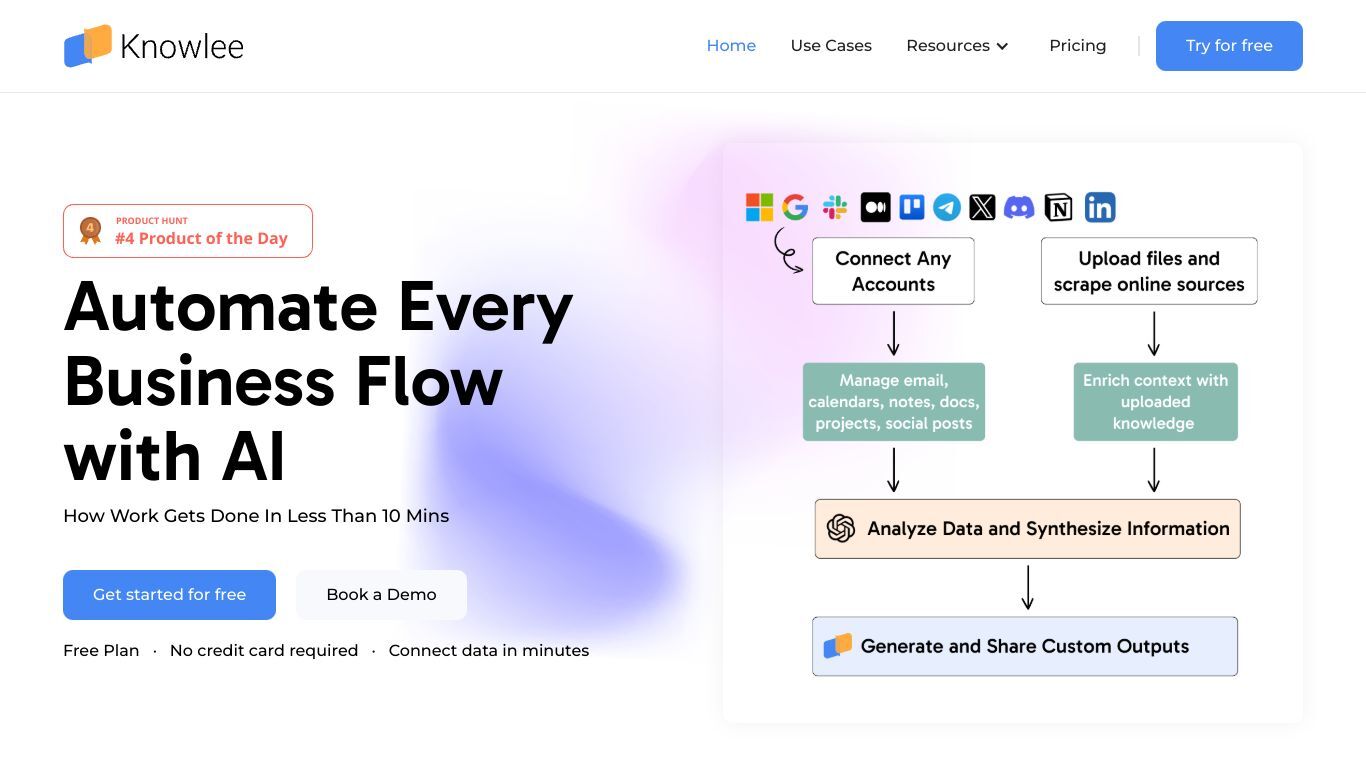
Task: Click How Work Gets Done In Less Than 10 Mins
Action: [x=256, y=516]
